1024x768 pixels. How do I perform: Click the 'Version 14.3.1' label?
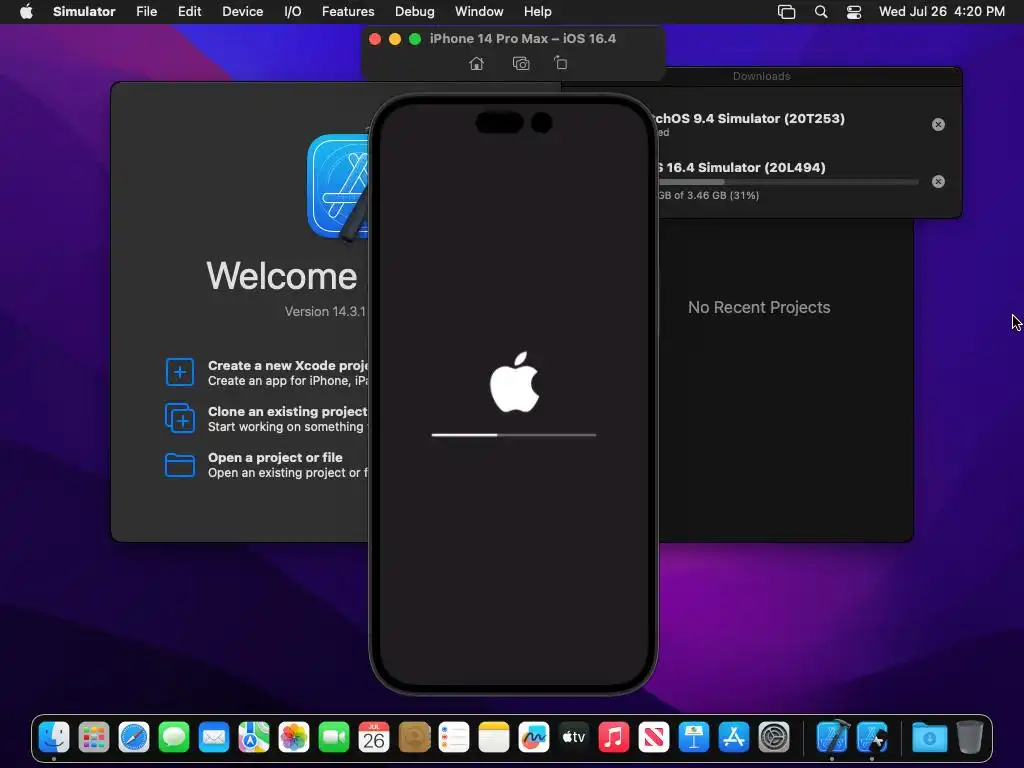(x=325, y=312)
